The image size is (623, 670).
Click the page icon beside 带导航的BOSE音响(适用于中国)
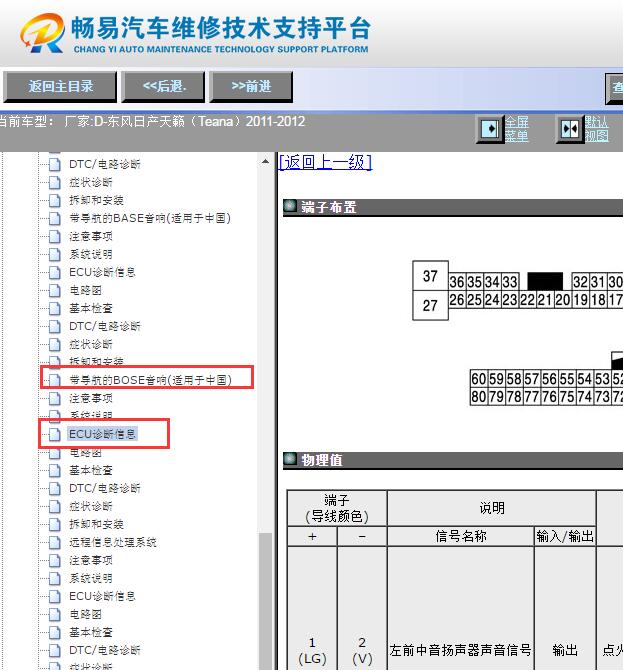point(55,380)
